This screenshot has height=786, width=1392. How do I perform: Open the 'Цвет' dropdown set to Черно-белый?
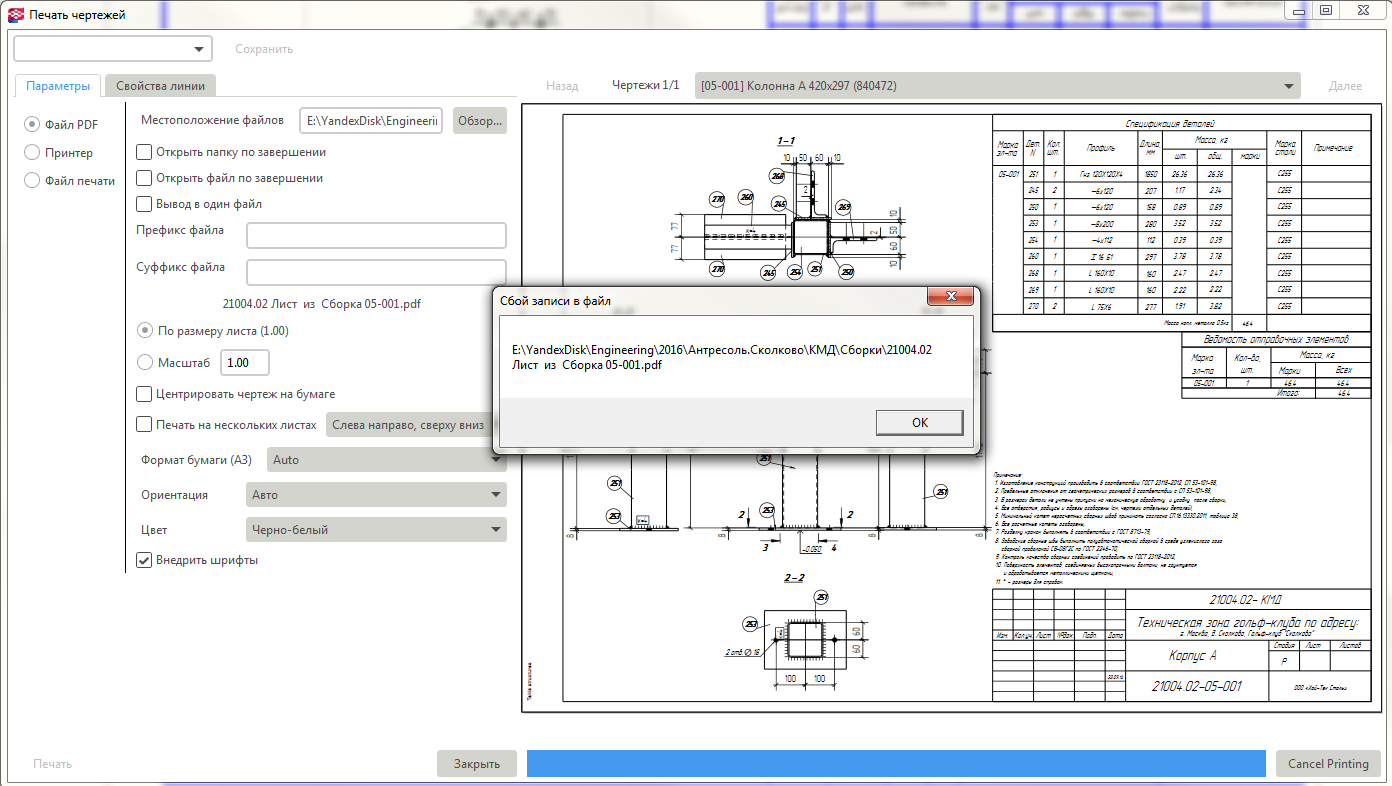coord(376,530)
